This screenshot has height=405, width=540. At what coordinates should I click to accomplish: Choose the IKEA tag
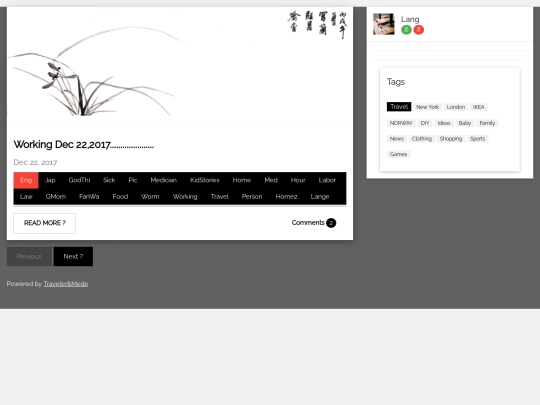[x=479, y=107]
